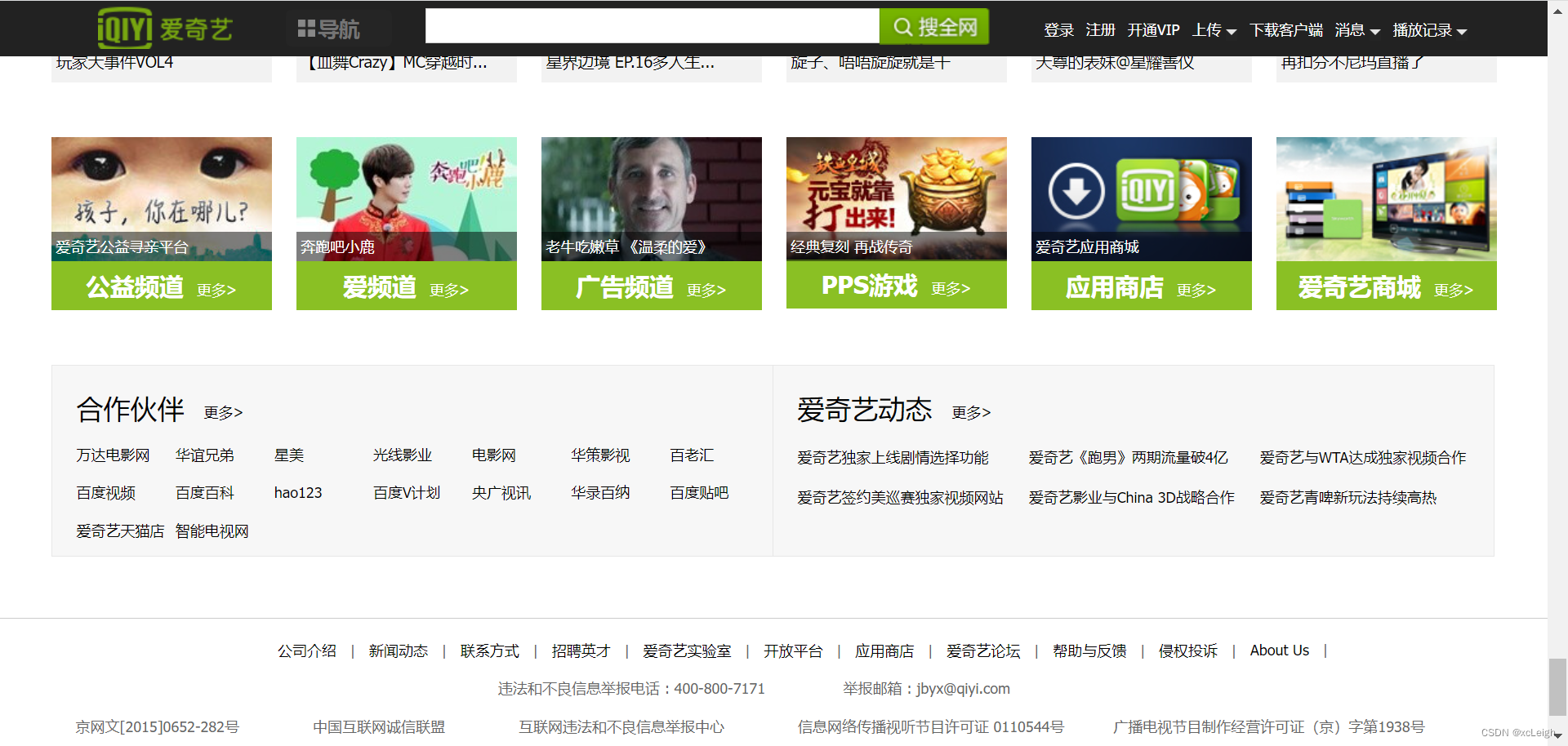Click PPS游戏 channel title
This screenshot has width=1568, height=746.
click(x=870, y=286)
